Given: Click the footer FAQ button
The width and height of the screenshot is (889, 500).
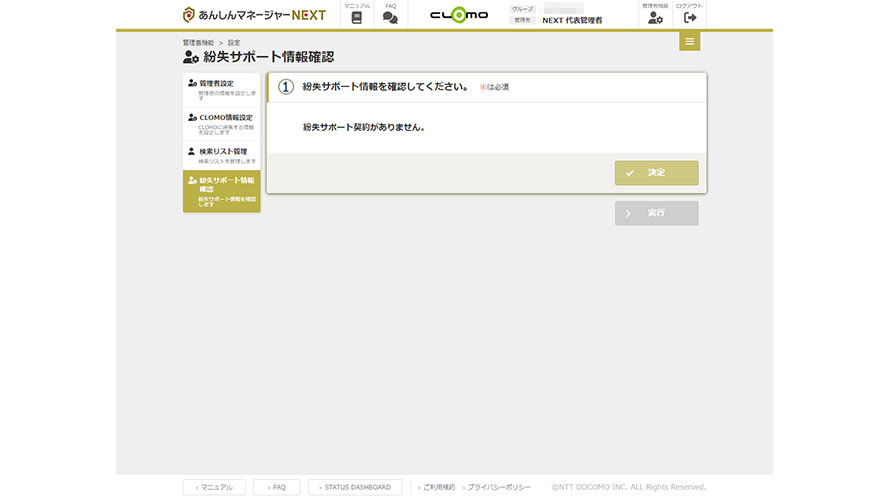Looking at the screenshot, I should tap(276, 487).
